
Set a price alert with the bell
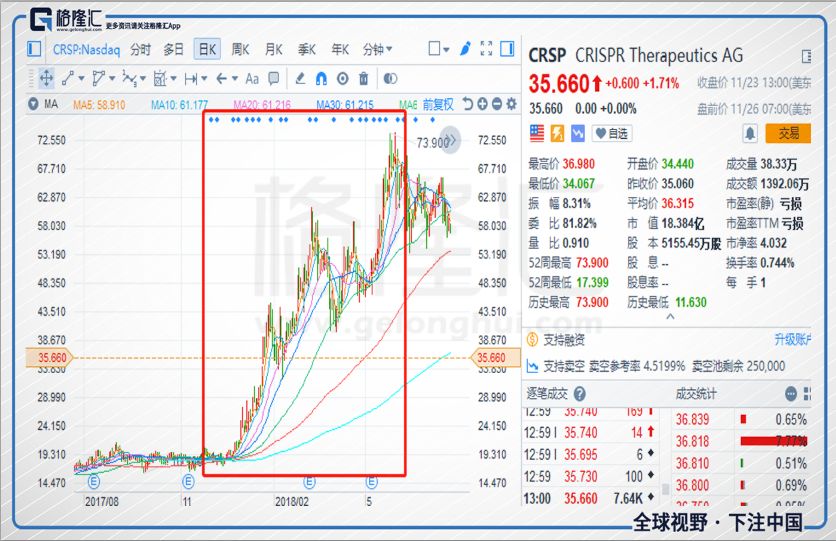pos(750,133)
